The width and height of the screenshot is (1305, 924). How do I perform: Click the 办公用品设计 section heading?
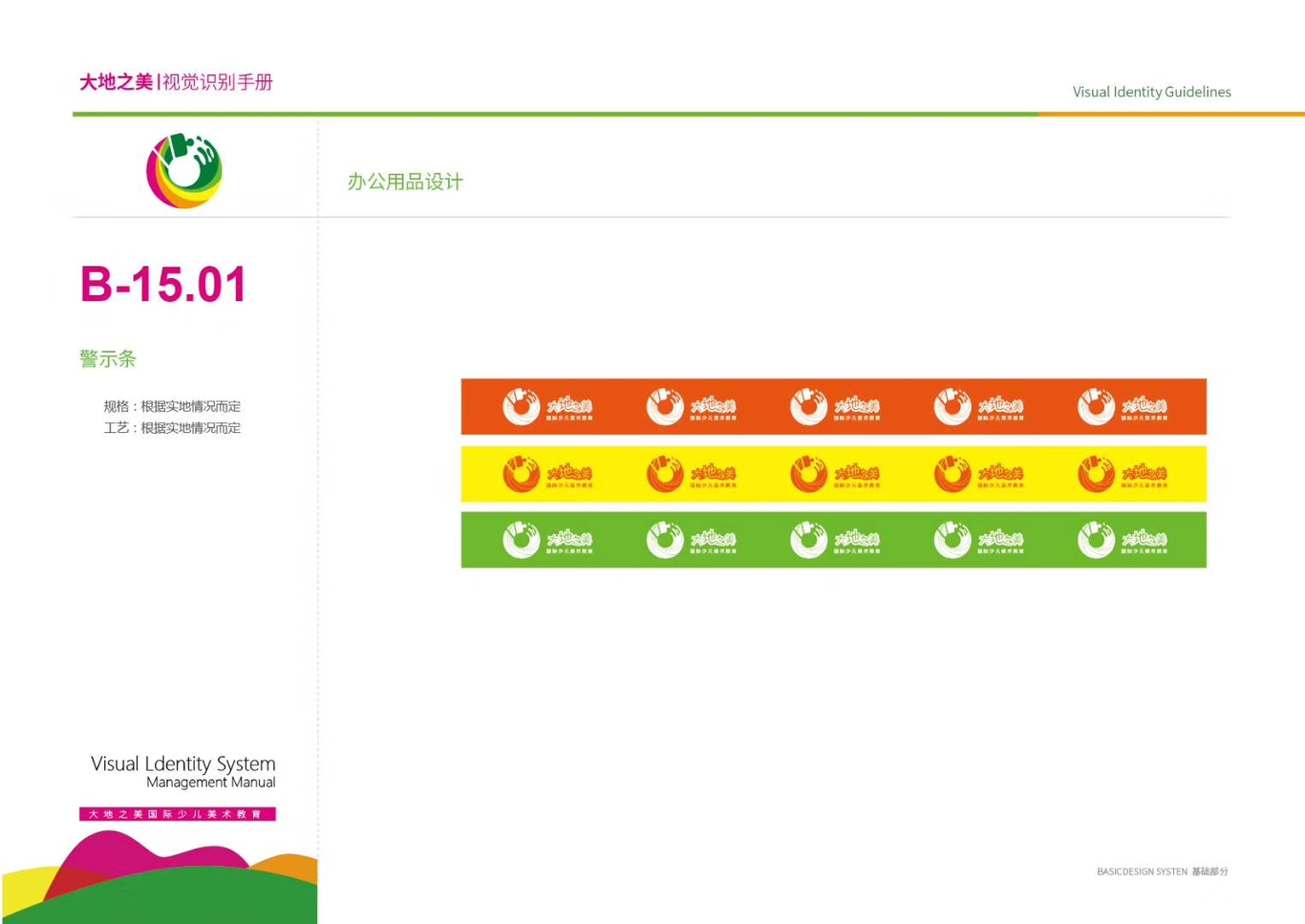(x=405, y=182)
